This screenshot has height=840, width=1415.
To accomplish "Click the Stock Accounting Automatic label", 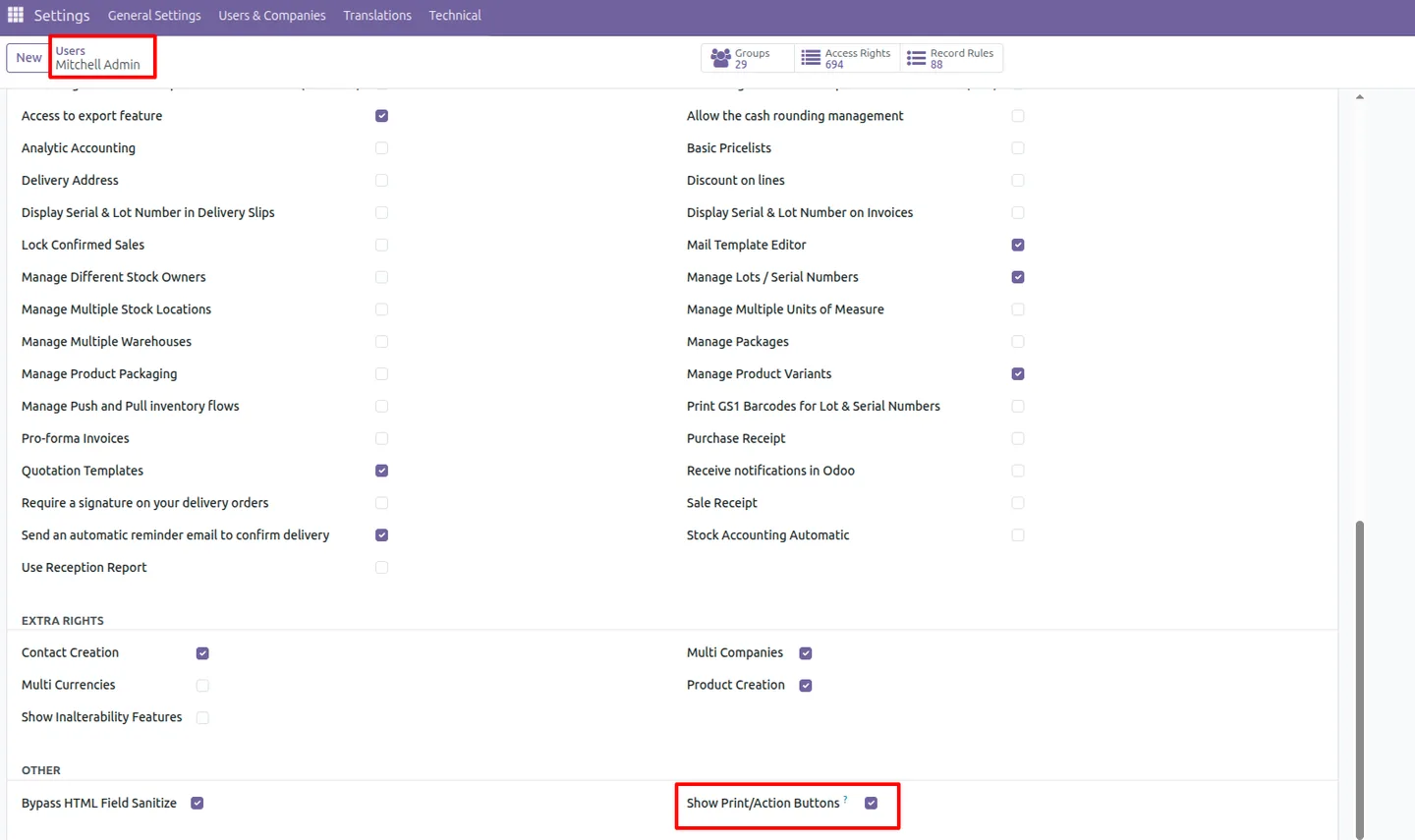I will [x=767, y=535].
